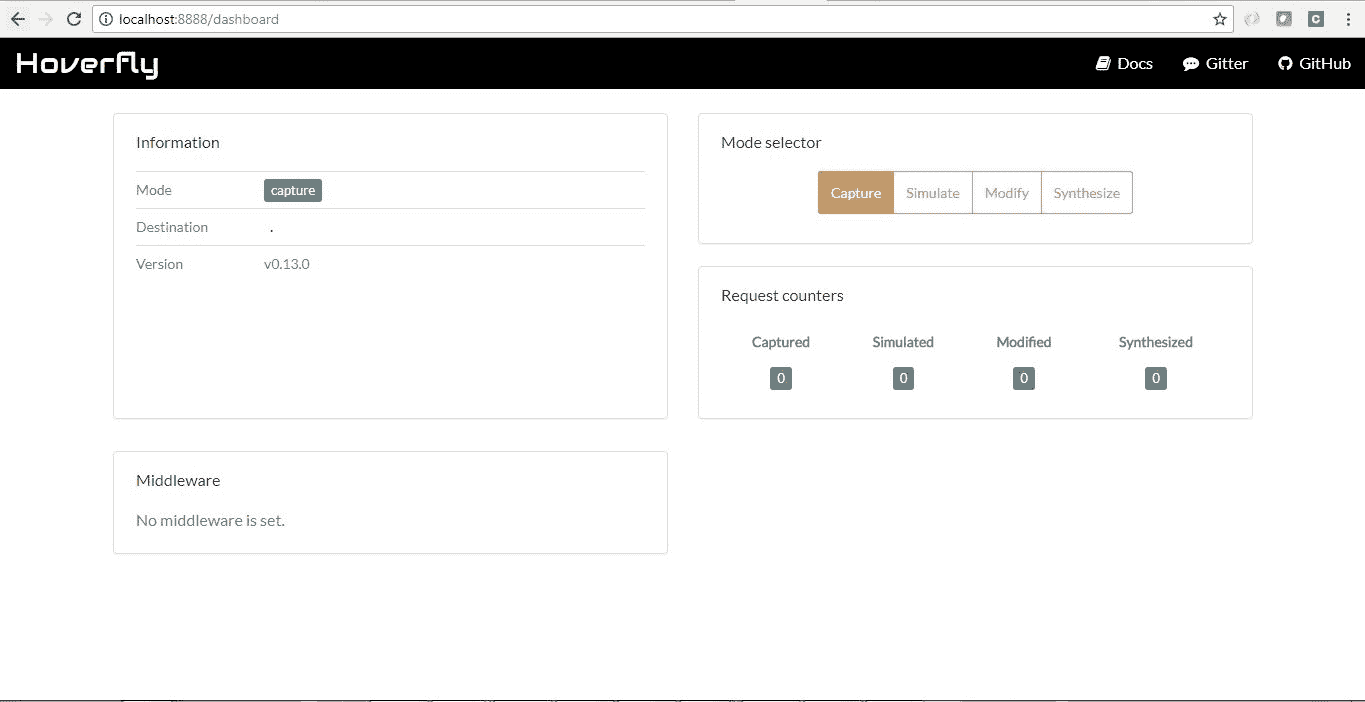Click the Mode label in Information
Screen dimensions: 1365x702
click(x=154, y=190)
